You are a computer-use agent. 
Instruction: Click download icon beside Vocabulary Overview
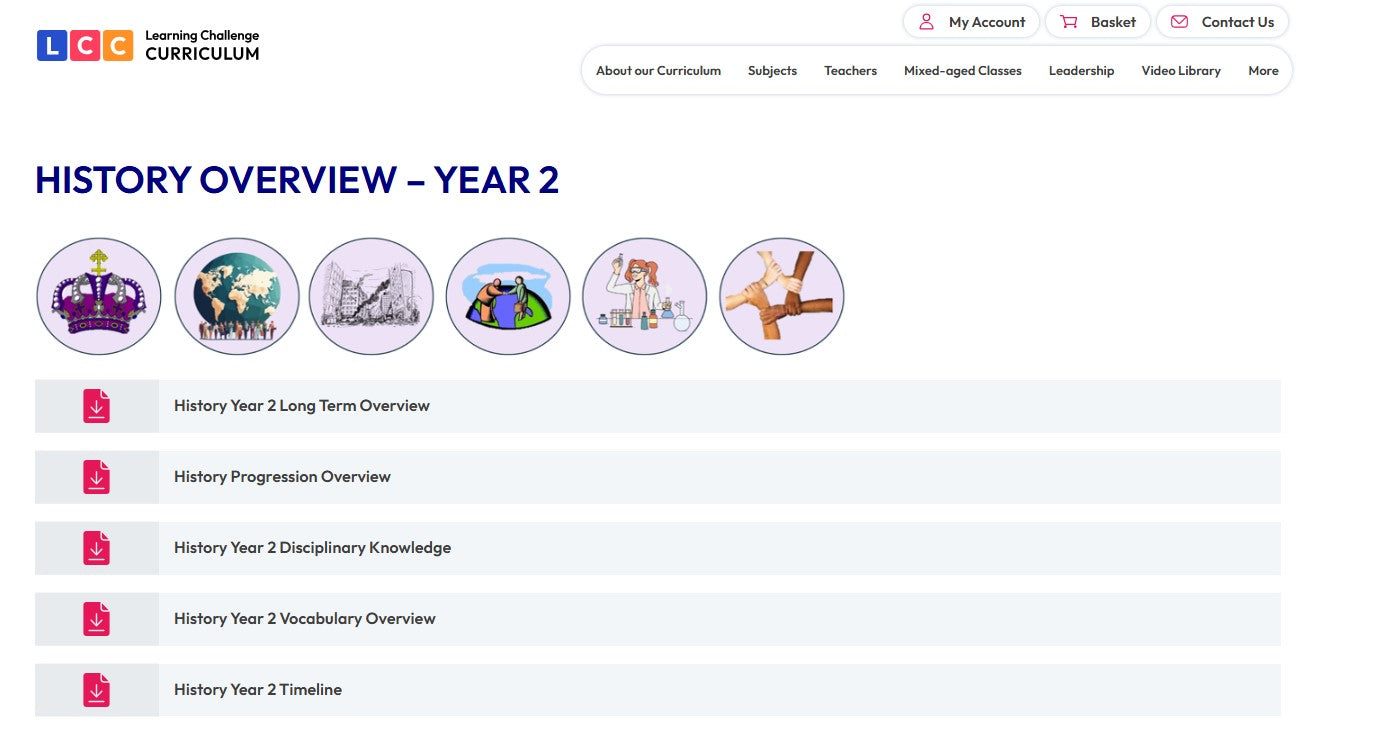(x=96, y=619)
